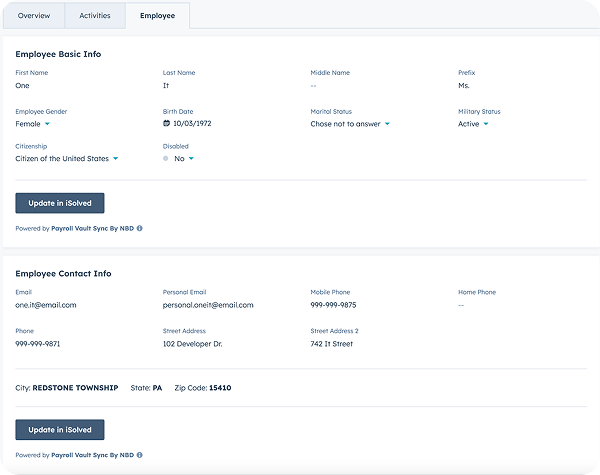600x475 pixels.
Task: Click the First Name field value One
Action: pos(23,86)
